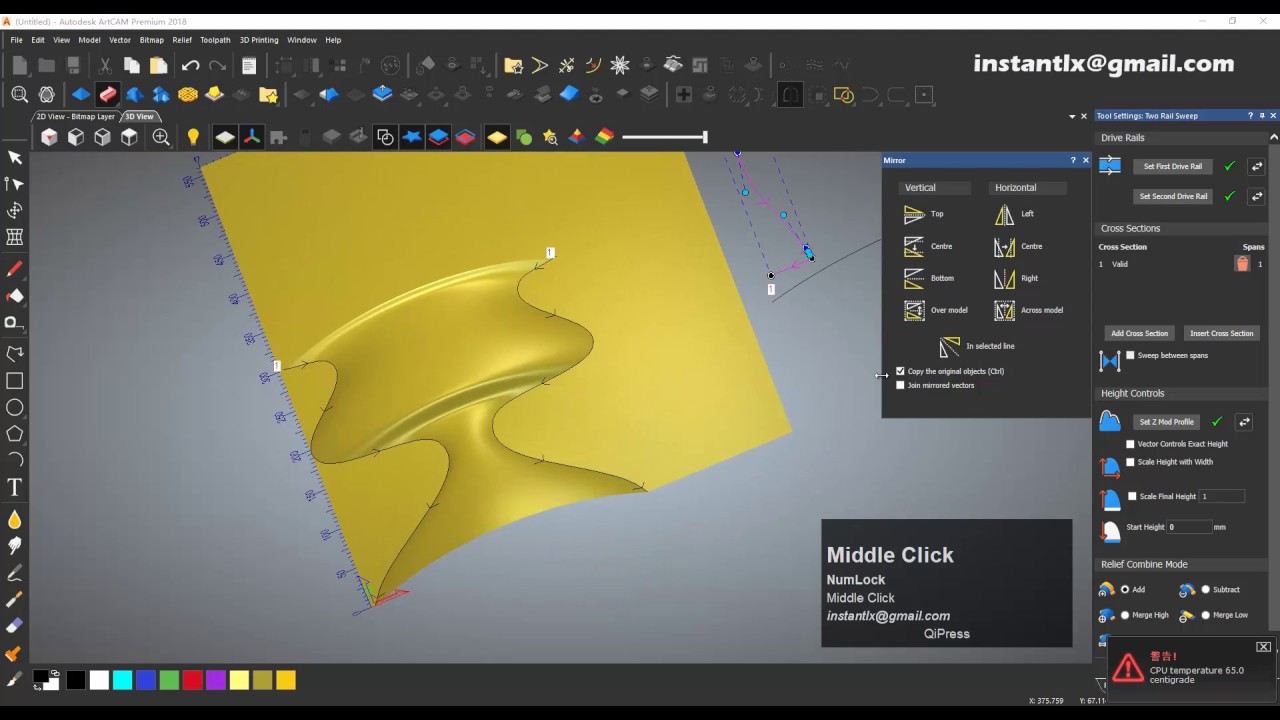The height and width of the screenshot is (720, 1280).
Task: Reverse direction of the first drive rail
Action: pyautogui.click(x=1257, y=167)
